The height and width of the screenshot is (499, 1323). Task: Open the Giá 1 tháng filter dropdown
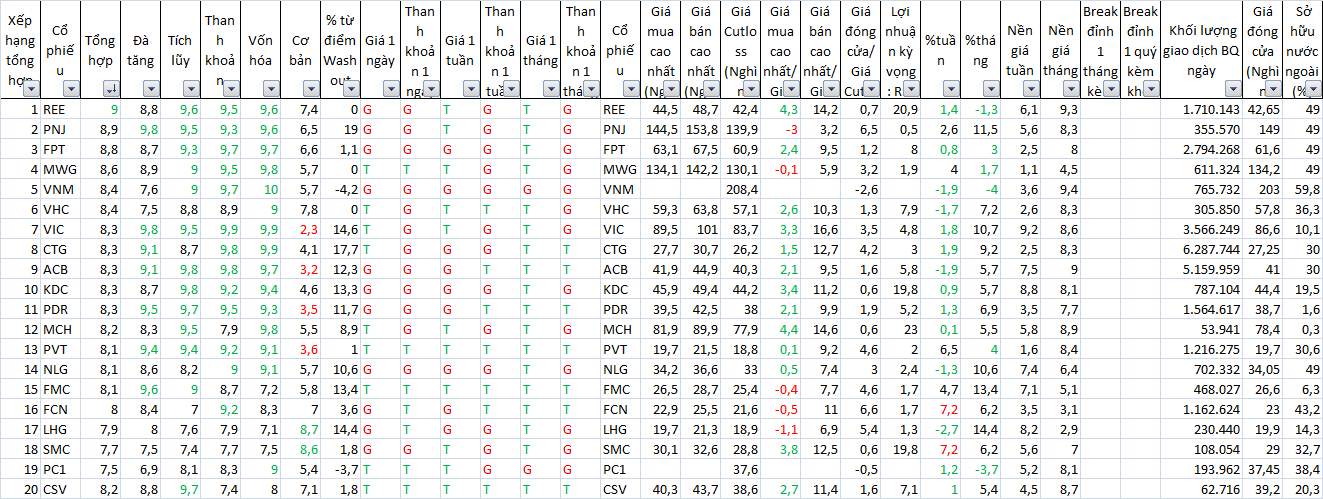click(550, 90)
